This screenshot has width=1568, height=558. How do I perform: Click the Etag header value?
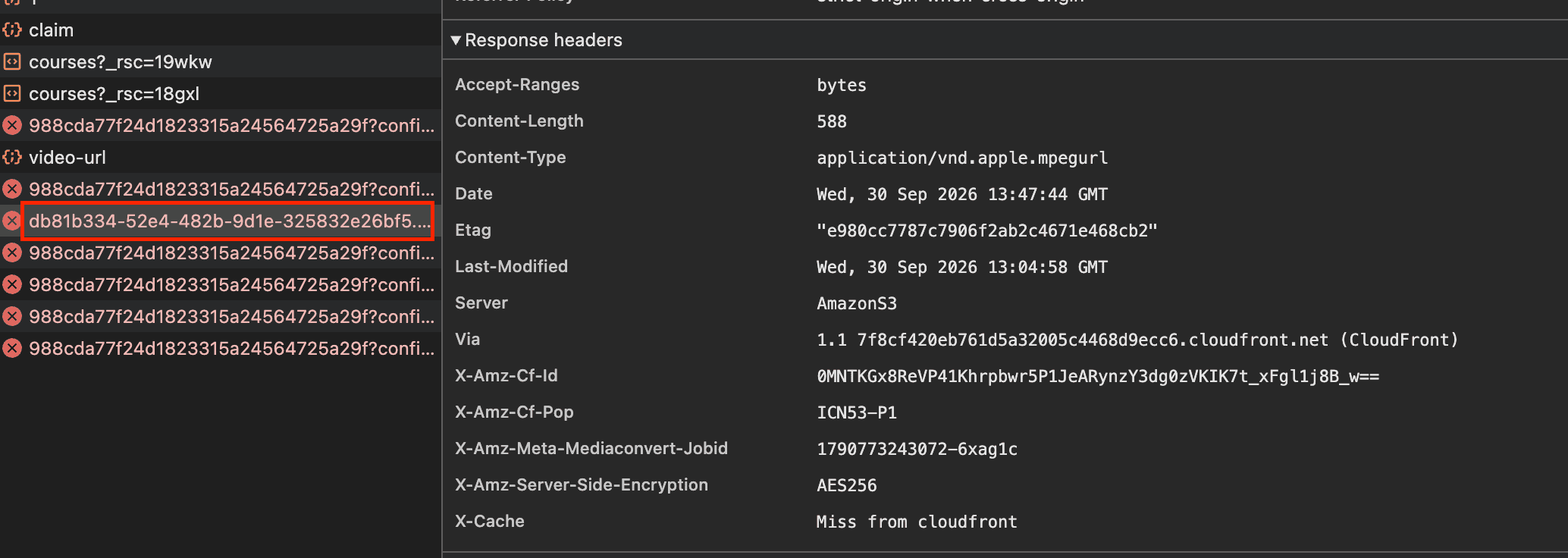coord(987,230)
